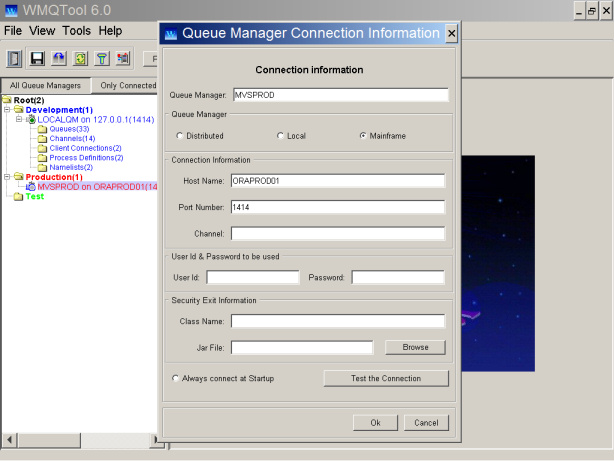Screen dimensions: 614x461
Task: Click the Queues(33) folder icon
Action: pos(42,129)
